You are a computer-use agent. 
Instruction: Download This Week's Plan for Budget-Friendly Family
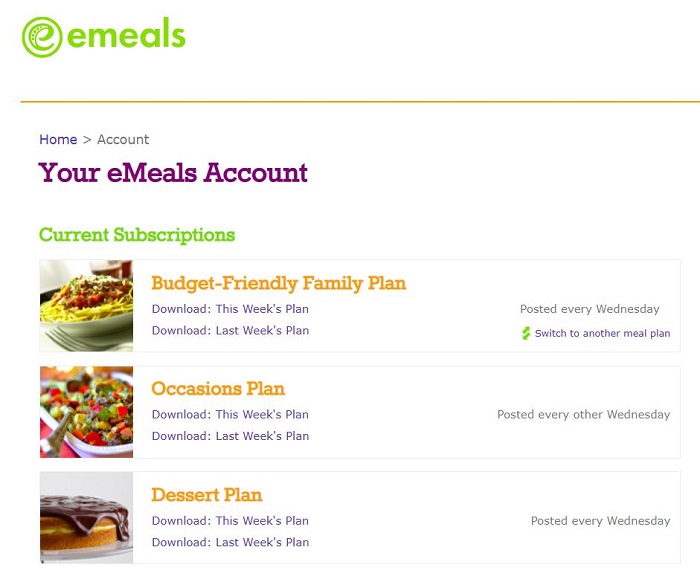(x=230, y=309)
